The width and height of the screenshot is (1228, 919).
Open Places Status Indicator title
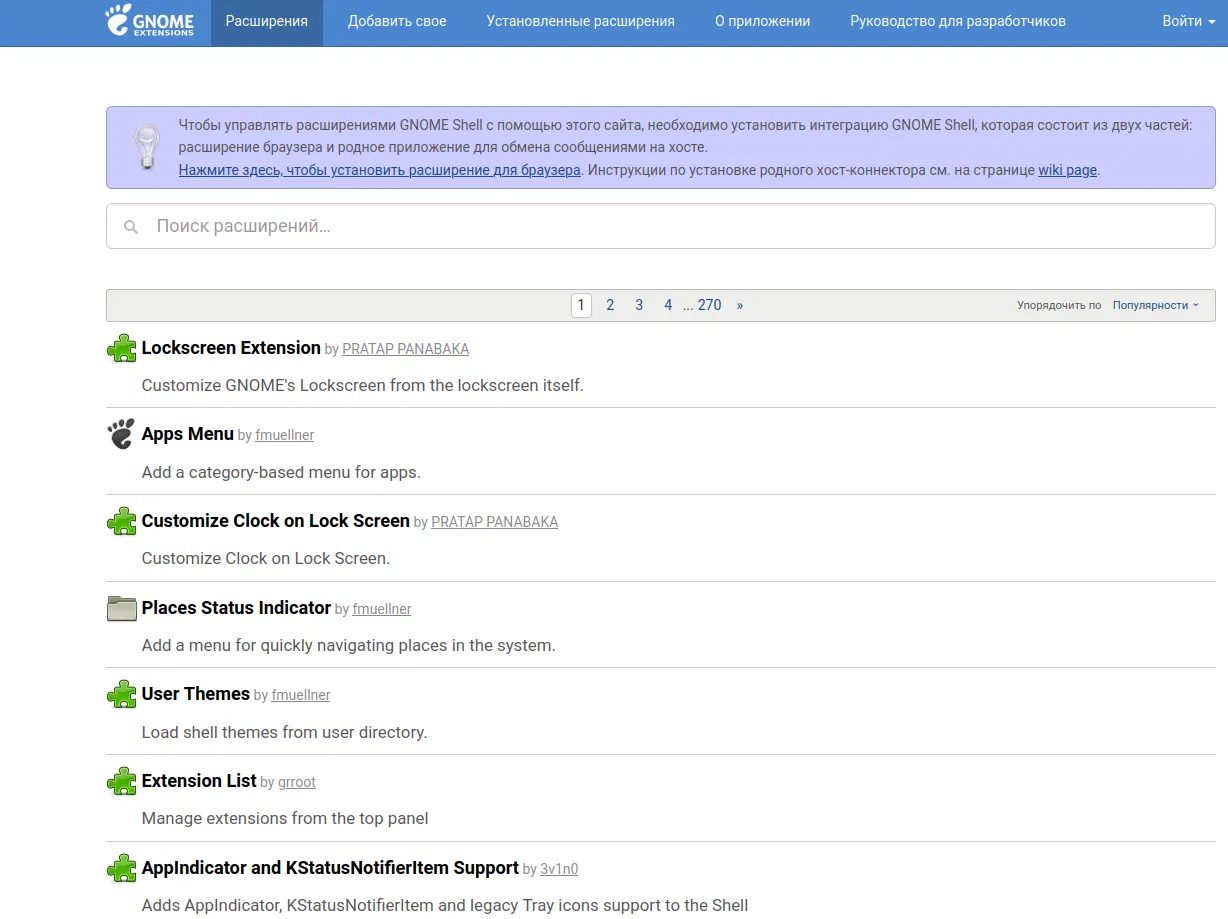[236, 608]
